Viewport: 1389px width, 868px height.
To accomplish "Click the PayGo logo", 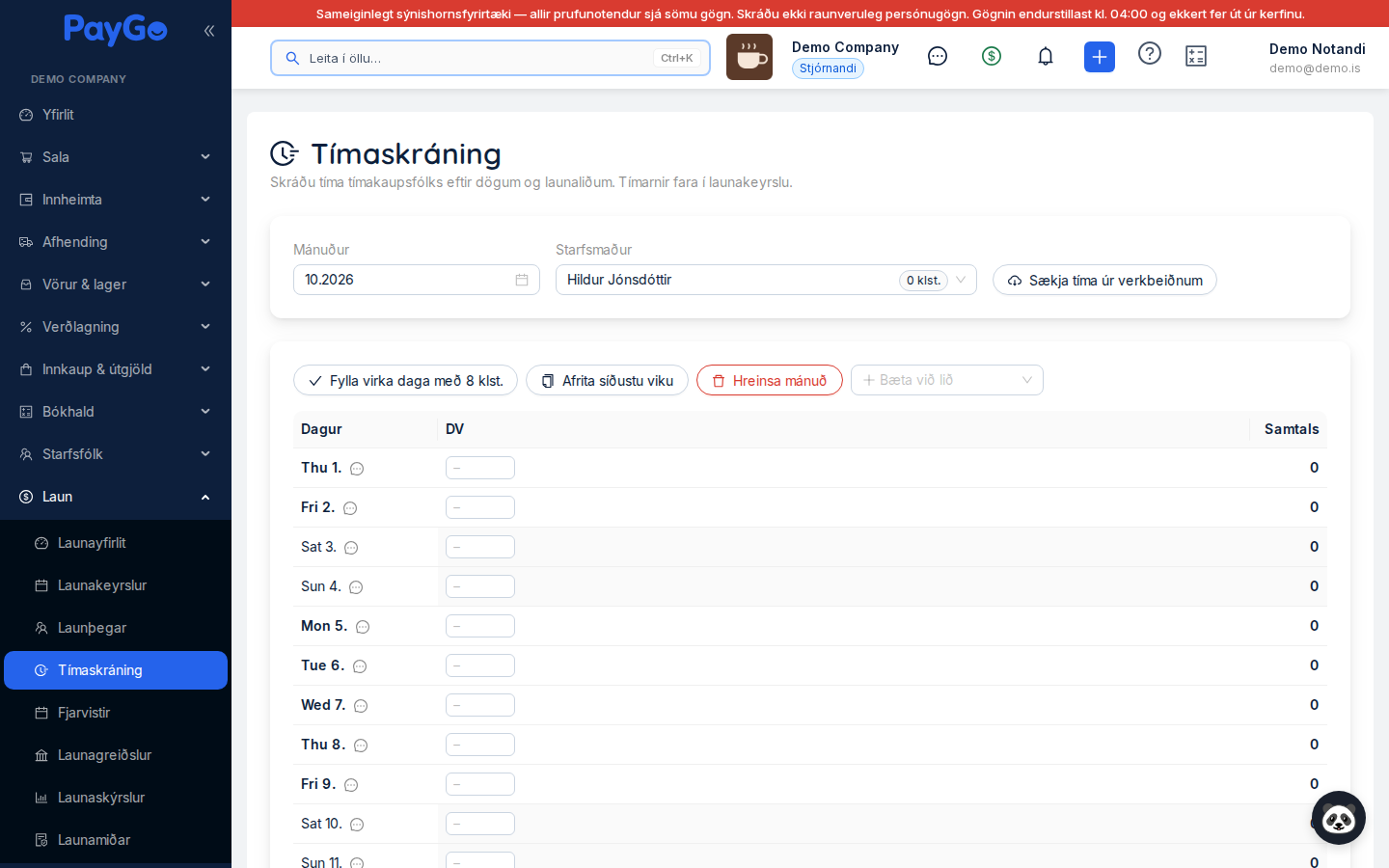I will point(116,30).
